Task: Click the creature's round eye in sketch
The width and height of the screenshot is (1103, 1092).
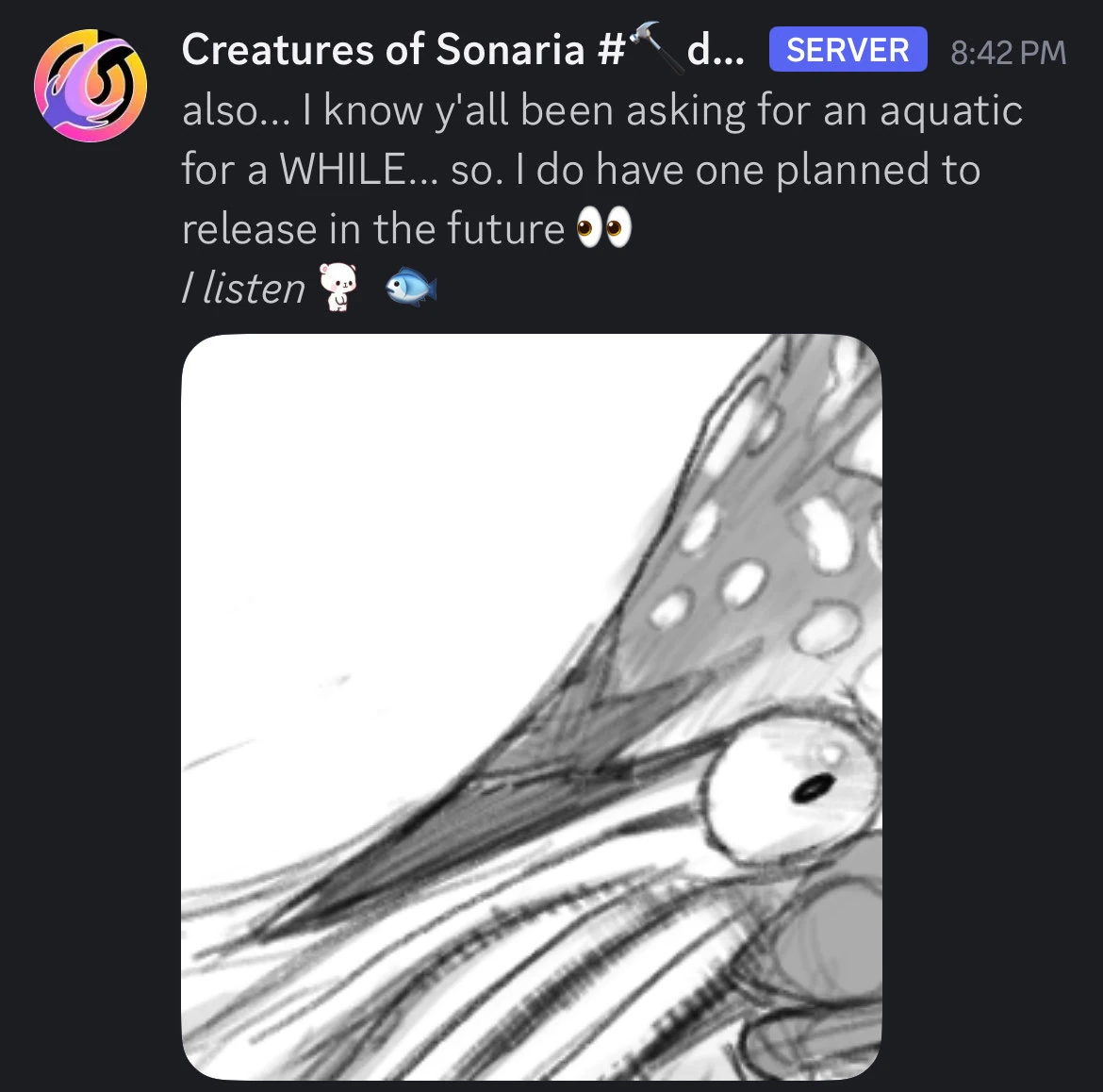Action: [x=790, y=785]
